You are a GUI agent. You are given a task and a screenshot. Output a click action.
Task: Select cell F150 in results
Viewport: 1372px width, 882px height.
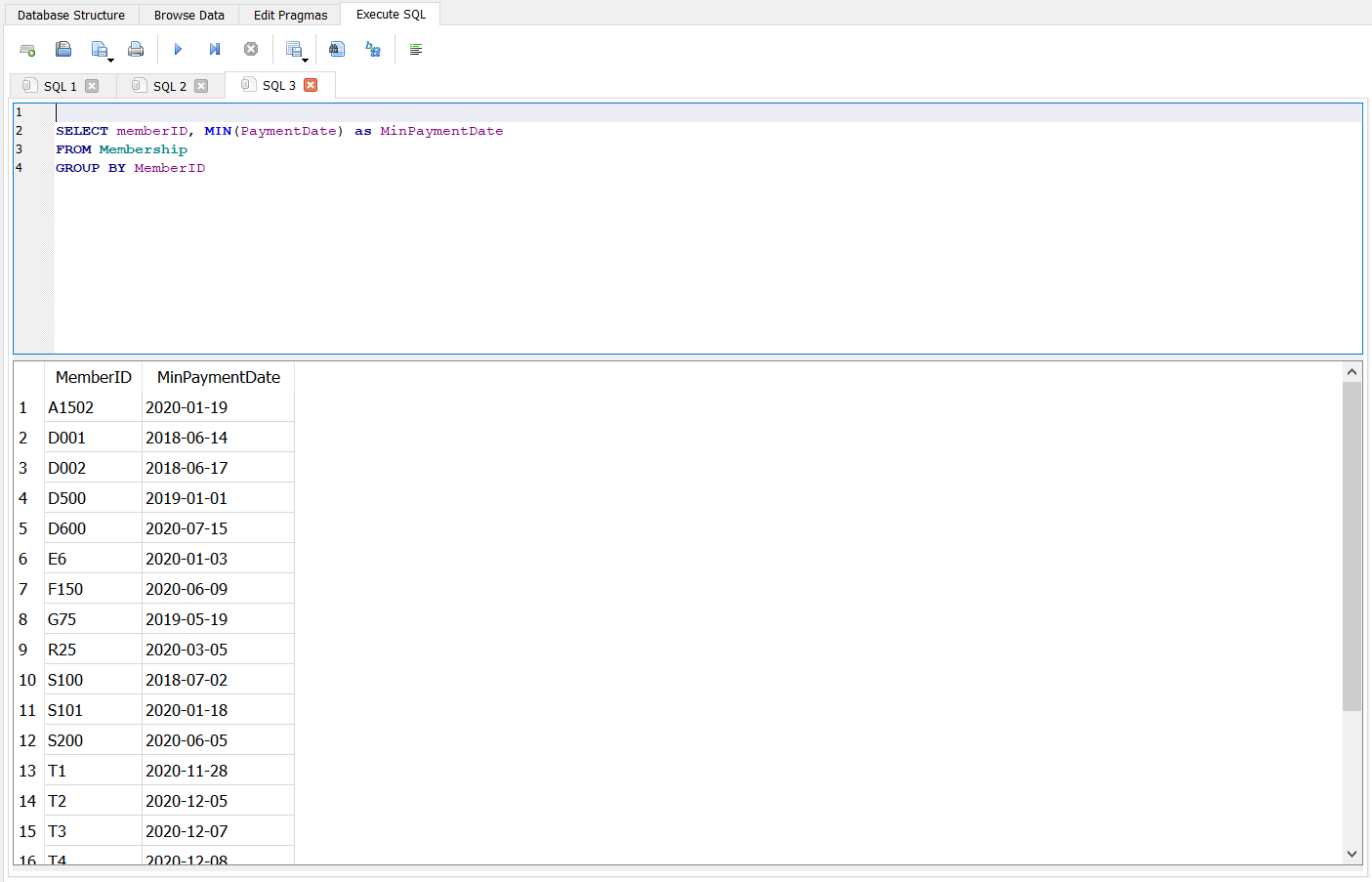93,589
